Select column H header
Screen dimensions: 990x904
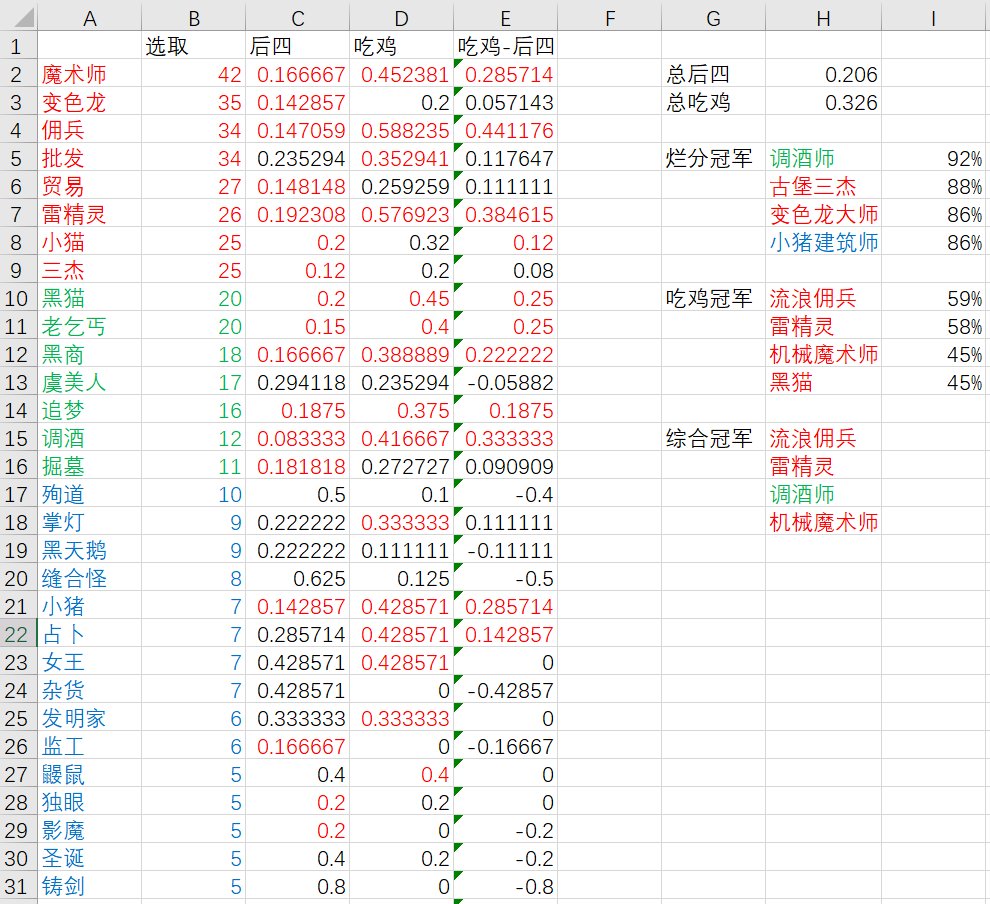[x=823, y=18]
